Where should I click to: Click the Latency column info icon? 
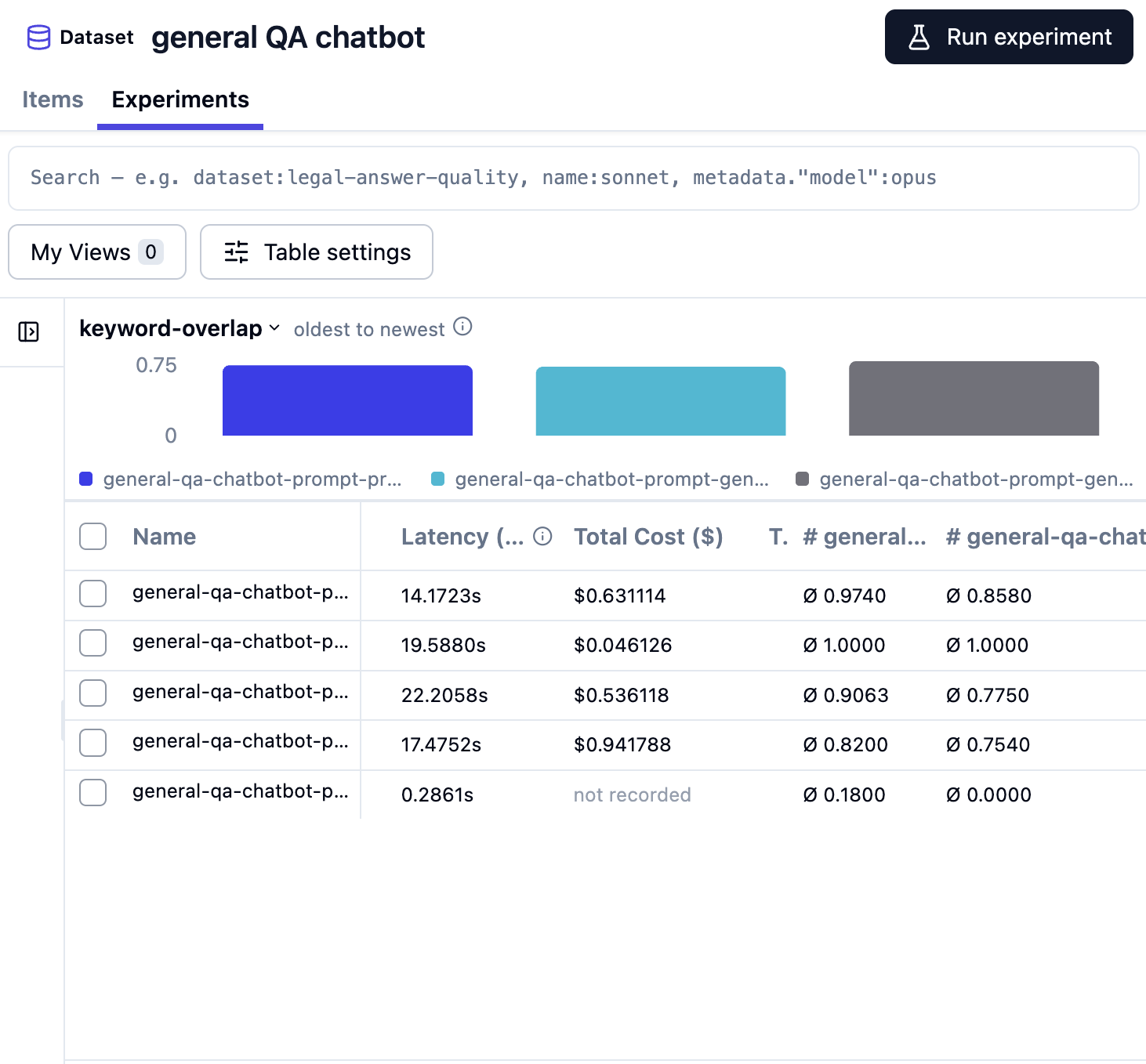tap(542, 536)
